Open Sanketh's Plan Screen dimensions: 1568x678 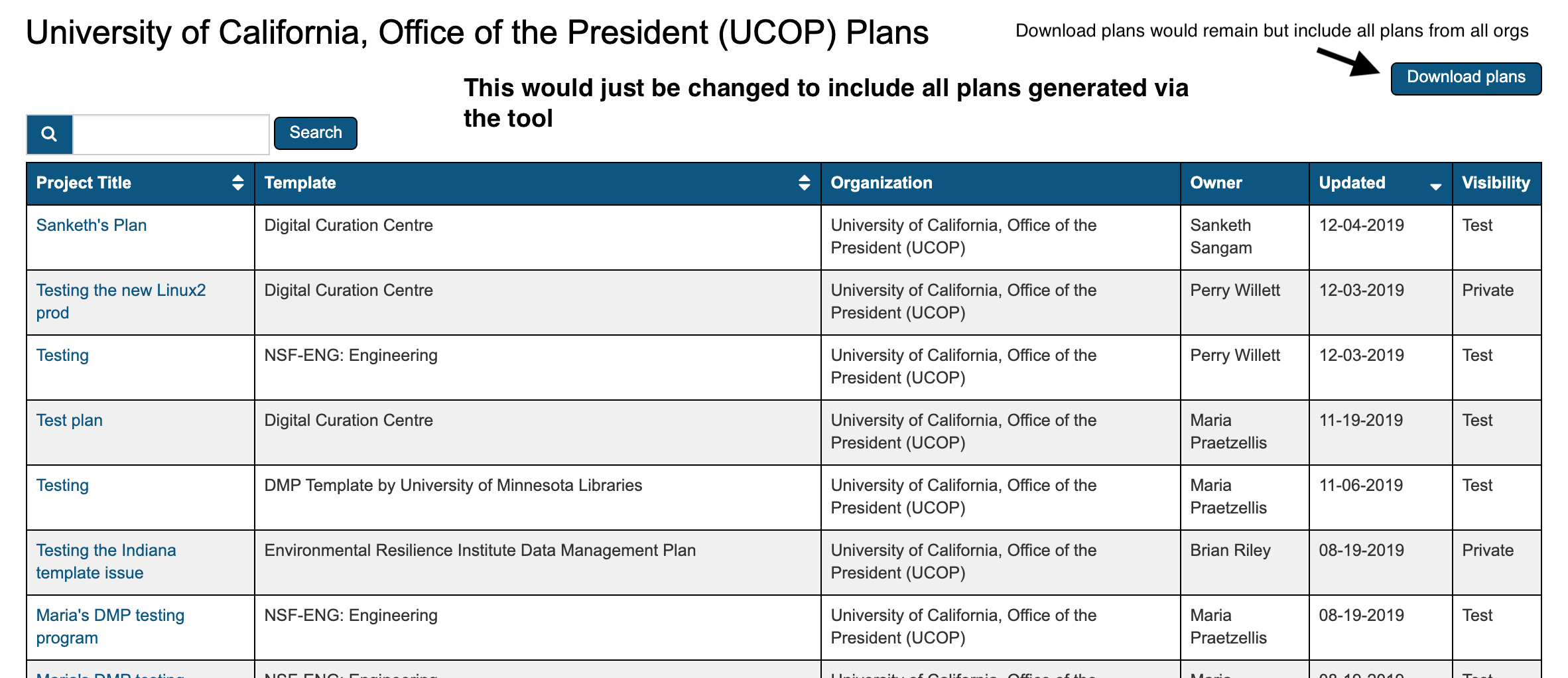tap(91, 225)
